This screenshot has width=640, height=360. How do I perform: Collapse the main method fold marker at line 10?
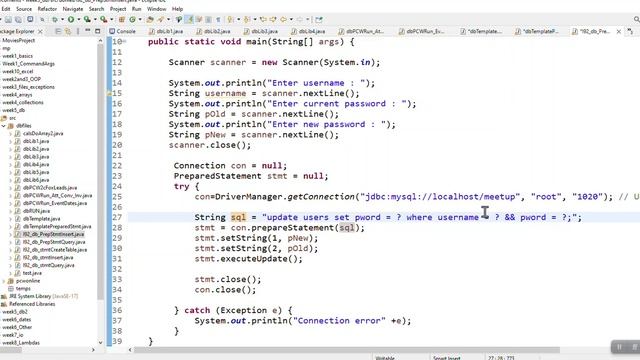124,42
